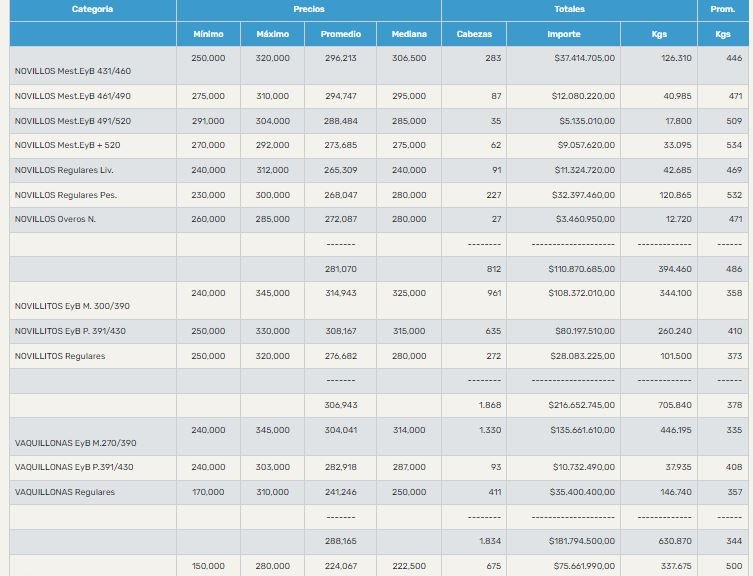Select the Promedio column header
The width and height of the screenshot is (753, 576).
tap(341, 34)
